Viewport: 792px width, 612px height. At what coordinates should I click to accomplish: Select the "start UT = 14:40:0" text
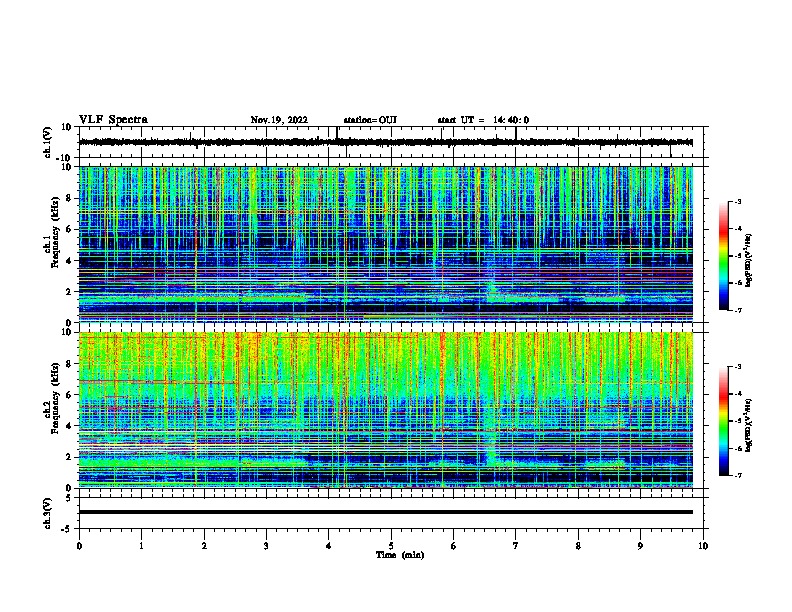click(483, 120)
